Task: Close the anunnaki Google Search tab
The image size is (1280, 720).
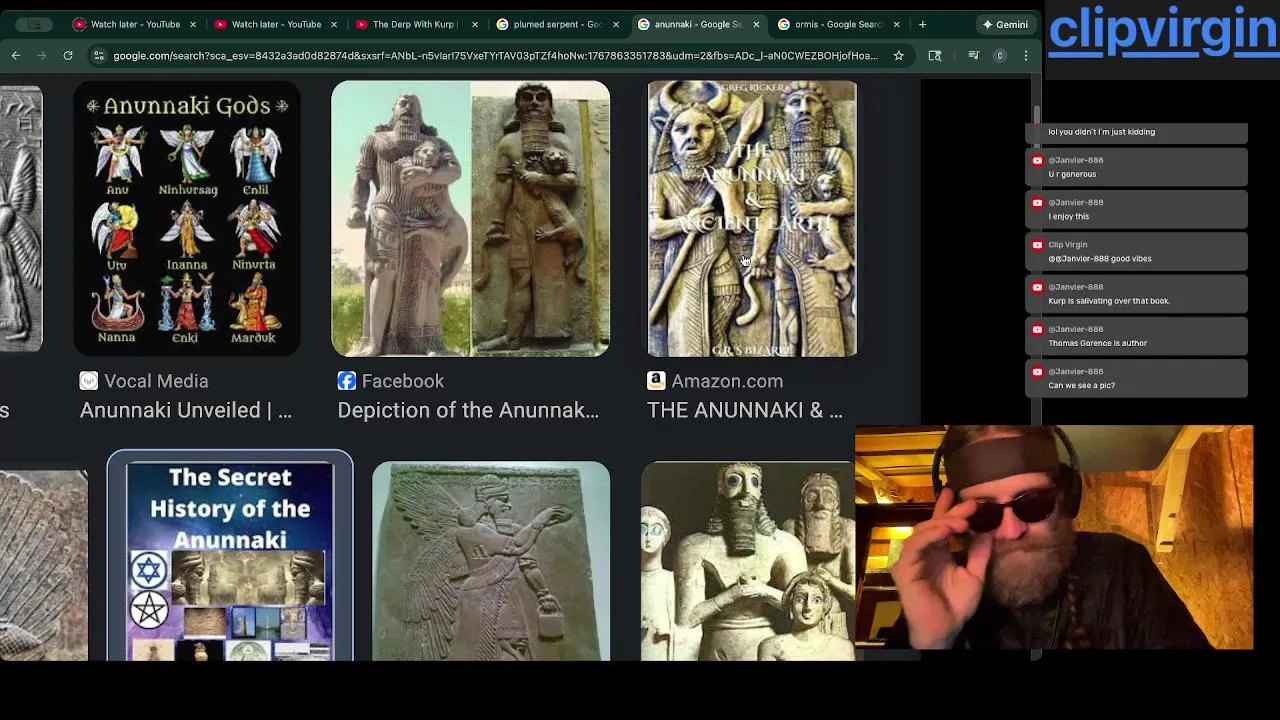Action: click(x=756, y=24)
